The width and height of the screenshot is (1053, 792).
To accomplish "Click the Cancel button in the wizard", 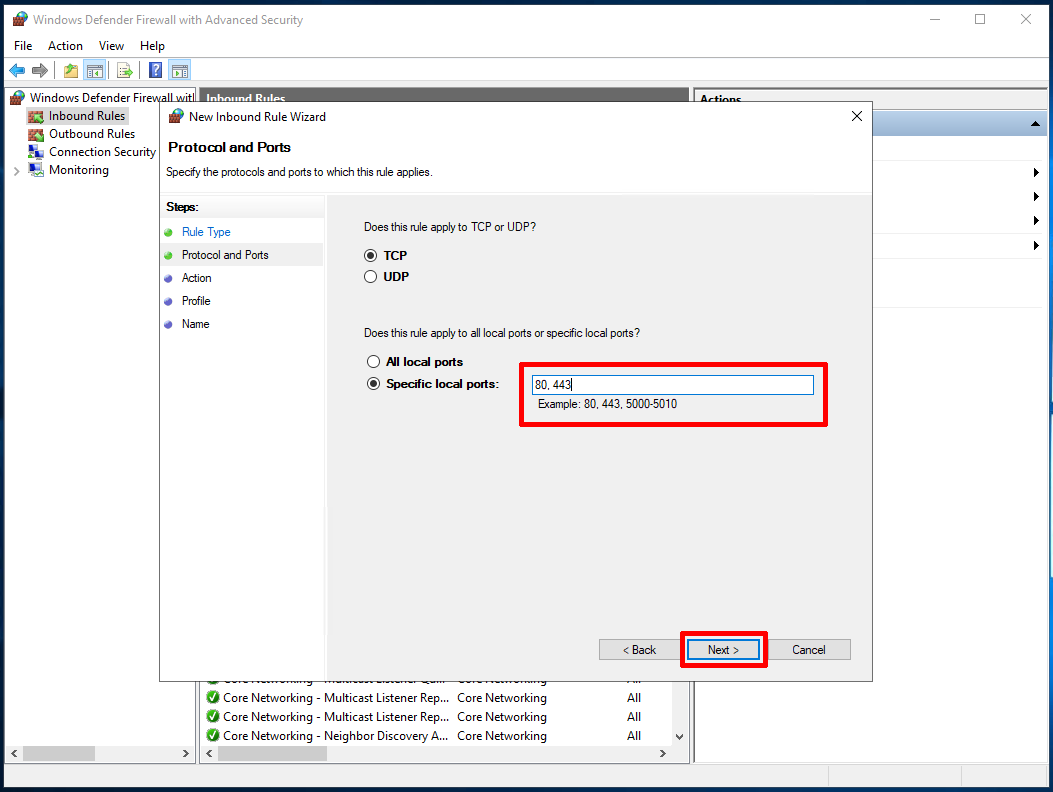I will pos(809,650).
